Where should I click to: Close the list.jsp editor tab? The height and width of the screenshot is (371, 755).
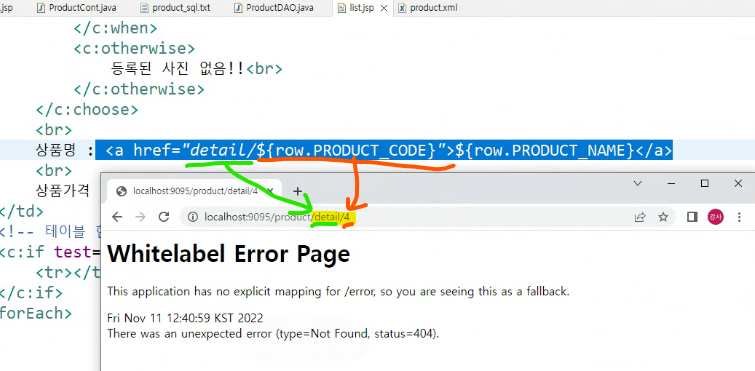point(384,8)
